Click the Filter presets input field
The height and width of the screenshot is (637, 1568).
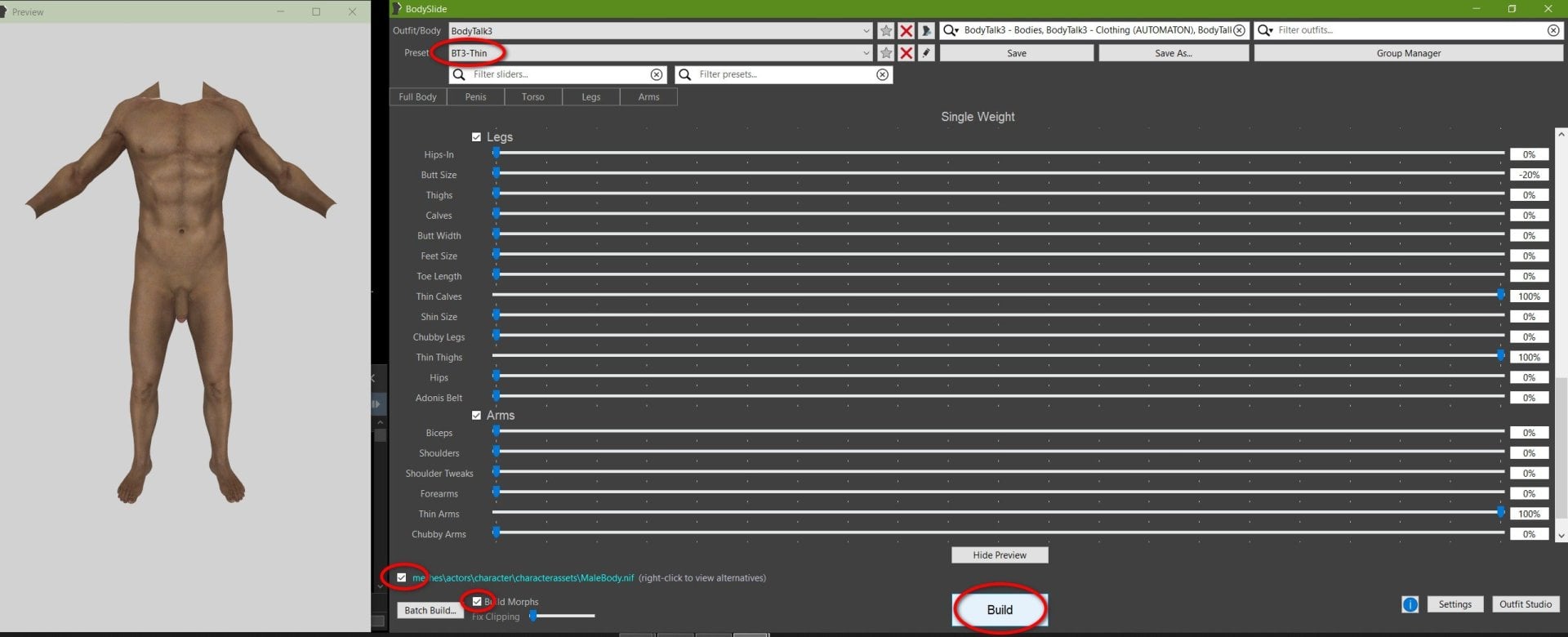(786, 74)
